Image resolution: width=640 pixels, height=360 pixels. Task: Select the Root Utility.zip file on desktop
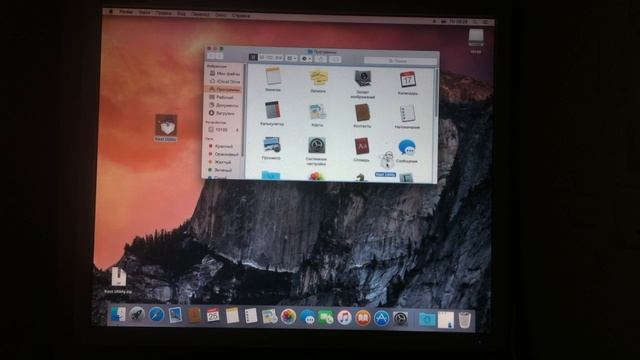point(118,277)
